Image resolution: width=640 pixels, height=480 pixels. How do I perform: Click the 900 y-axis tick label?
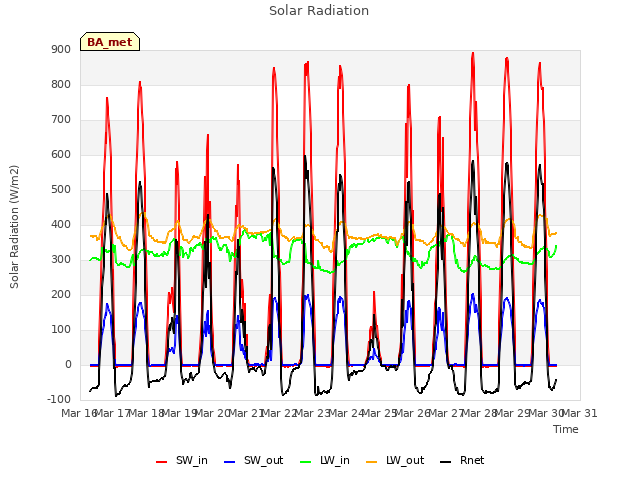coord(61,49)
